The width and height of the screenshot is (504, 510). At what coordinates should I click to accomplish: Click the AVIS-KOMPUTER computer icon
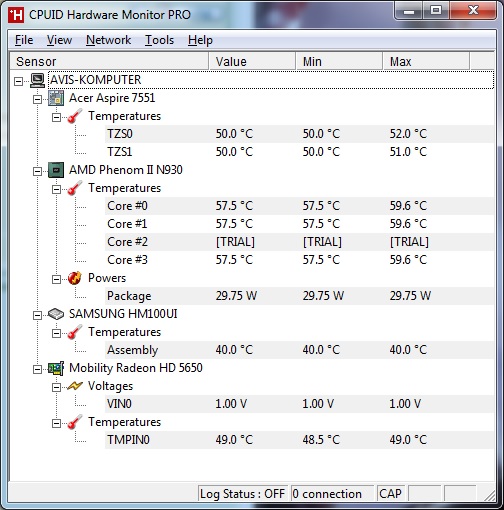(37, 80)
